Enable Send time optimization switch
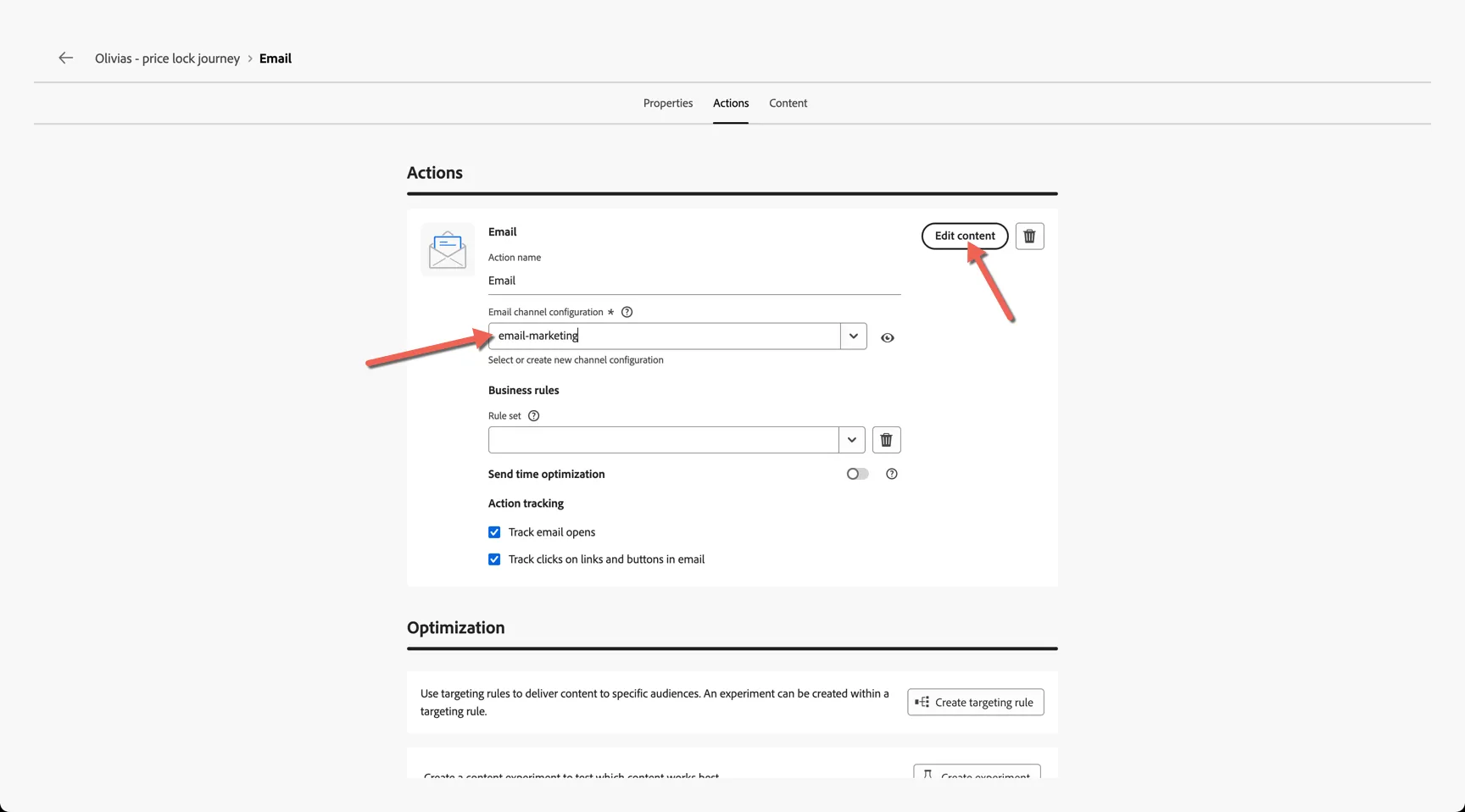Viewport: 1465px width, 812px height. pos(857,474)
